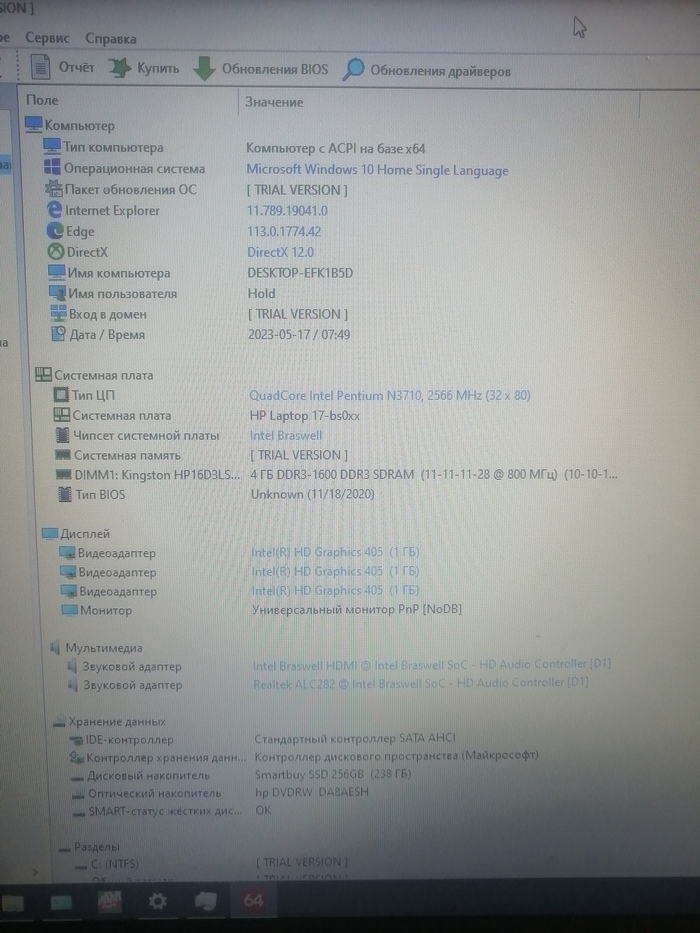Click the Операционная система Windows icon
The width and height of the screenshot is (700, 933).
coord(52,167)
